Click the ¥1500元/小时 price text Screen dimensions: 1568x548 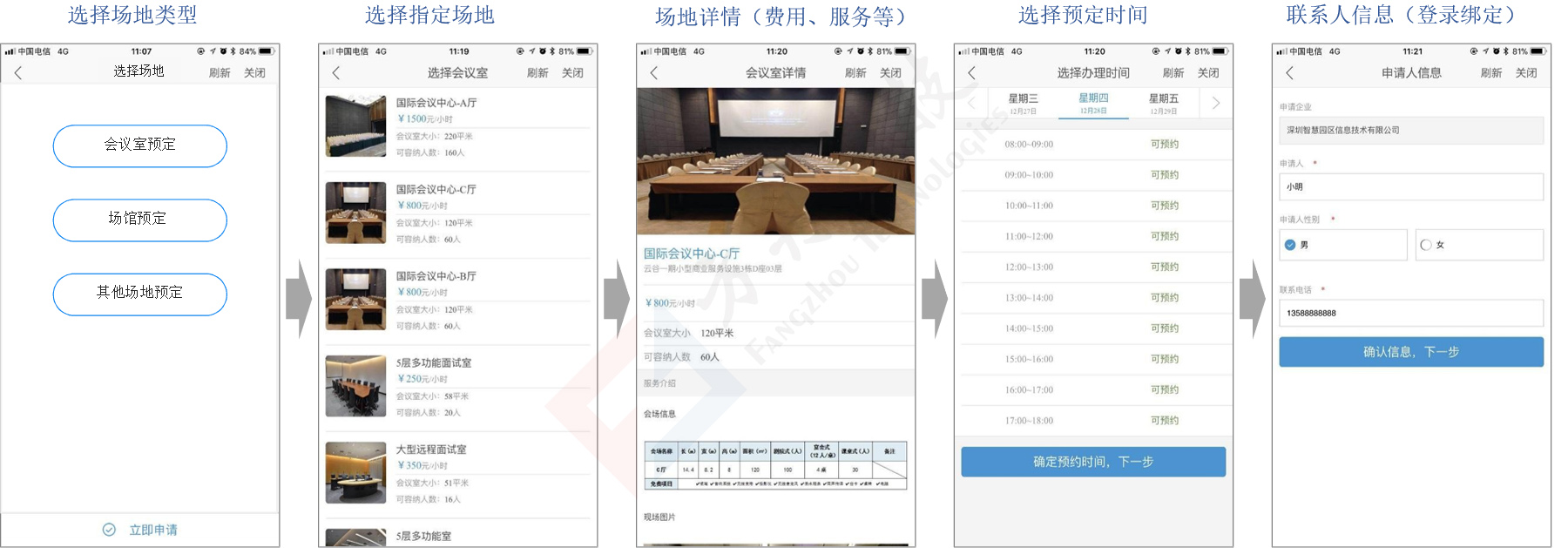point(425,119)
